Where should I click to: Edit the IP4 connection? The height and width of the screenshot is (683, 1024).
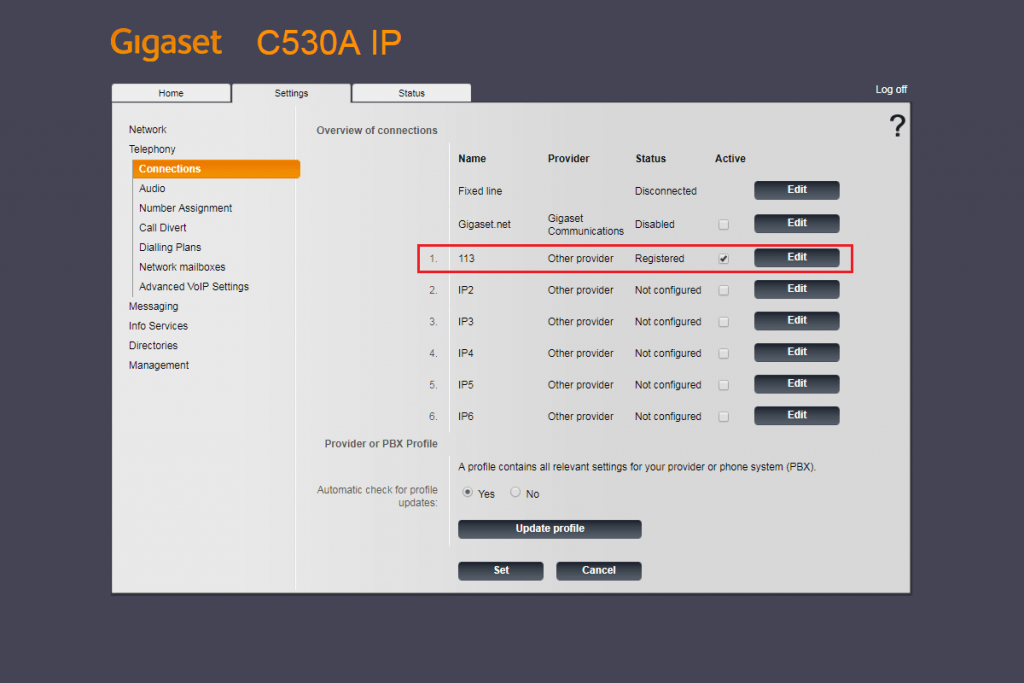[x=797, y=353]
